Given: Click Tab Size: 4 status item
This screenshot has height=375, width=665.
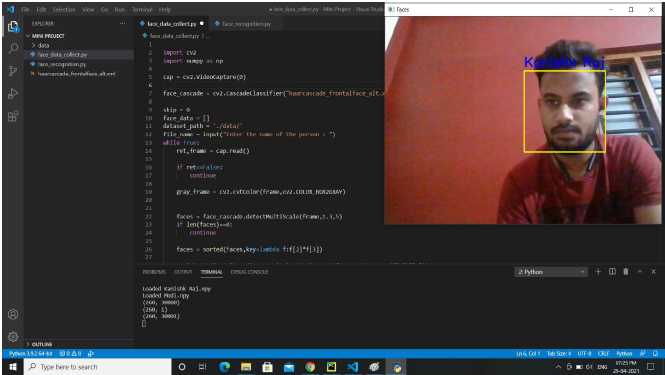Looking at the screenshot, I should point(559,353).
